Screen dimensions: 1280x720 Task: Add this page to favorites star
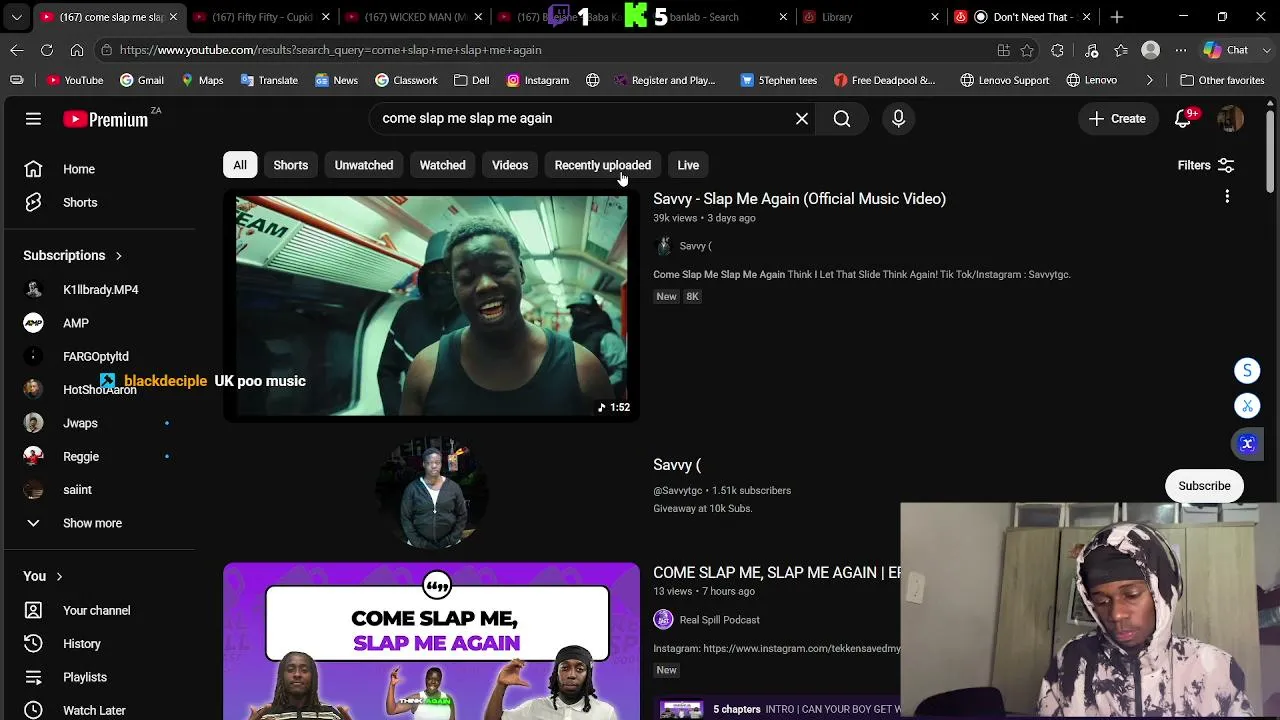click(x=1027, y=50)
